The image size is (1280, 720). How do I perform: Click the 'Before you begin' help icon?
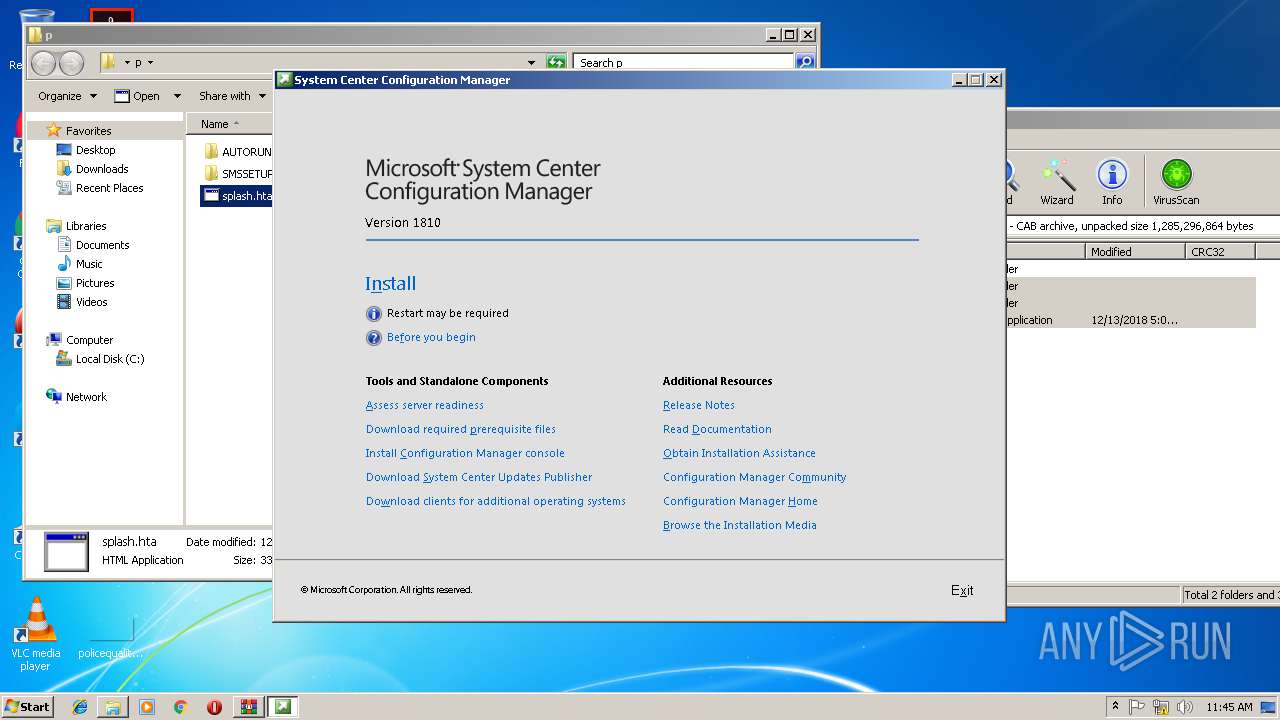tap(374, 338)
